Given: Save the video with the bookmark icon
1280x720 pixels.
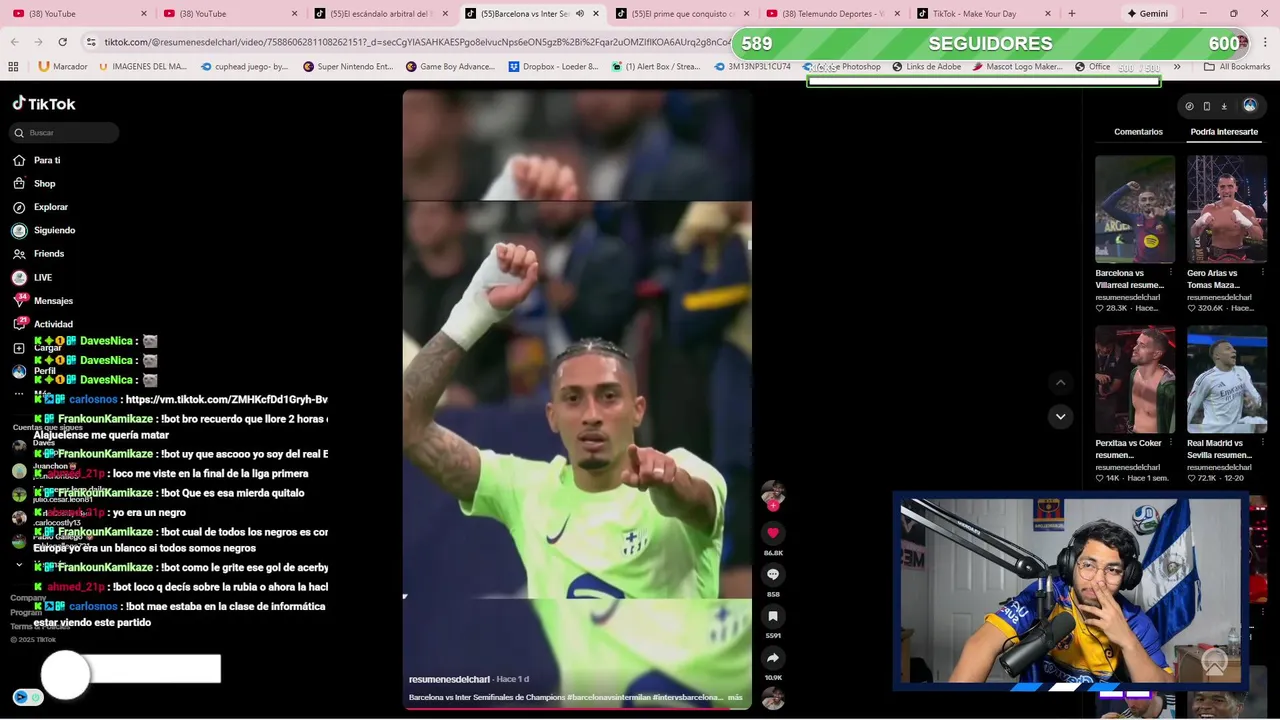Looking at the screenshot, I should (x=773, y=617).
